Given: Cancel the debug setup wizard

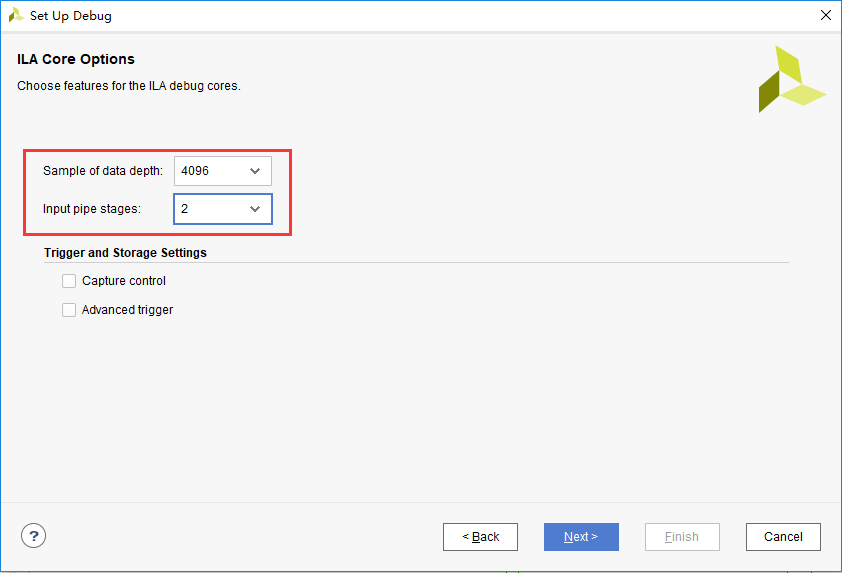Looking at the screenshot, I should [783, 536].
